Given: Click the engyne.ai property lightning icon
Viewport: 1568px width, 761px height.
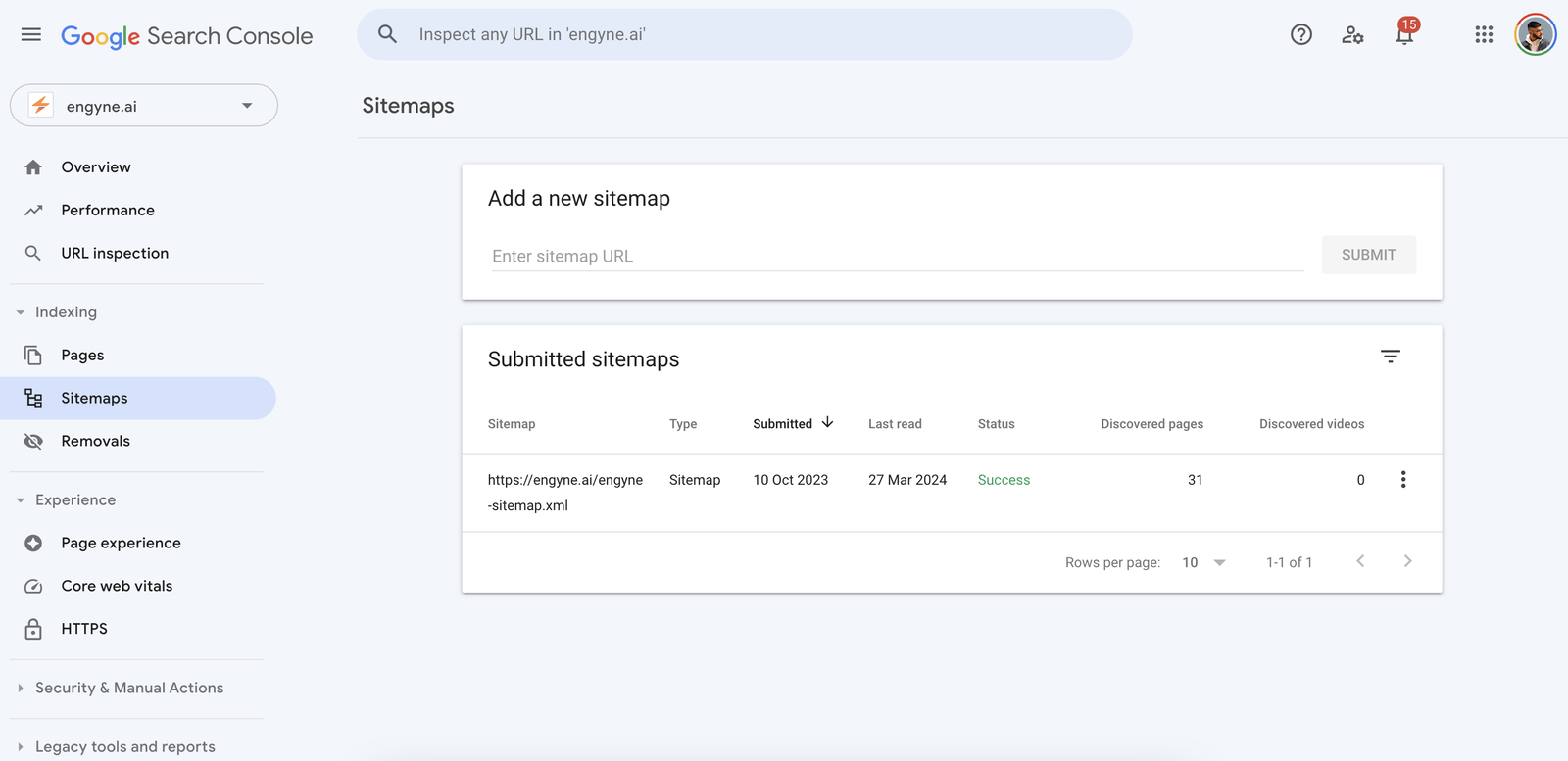Looking at the screenshot, I should click(40, 105).
